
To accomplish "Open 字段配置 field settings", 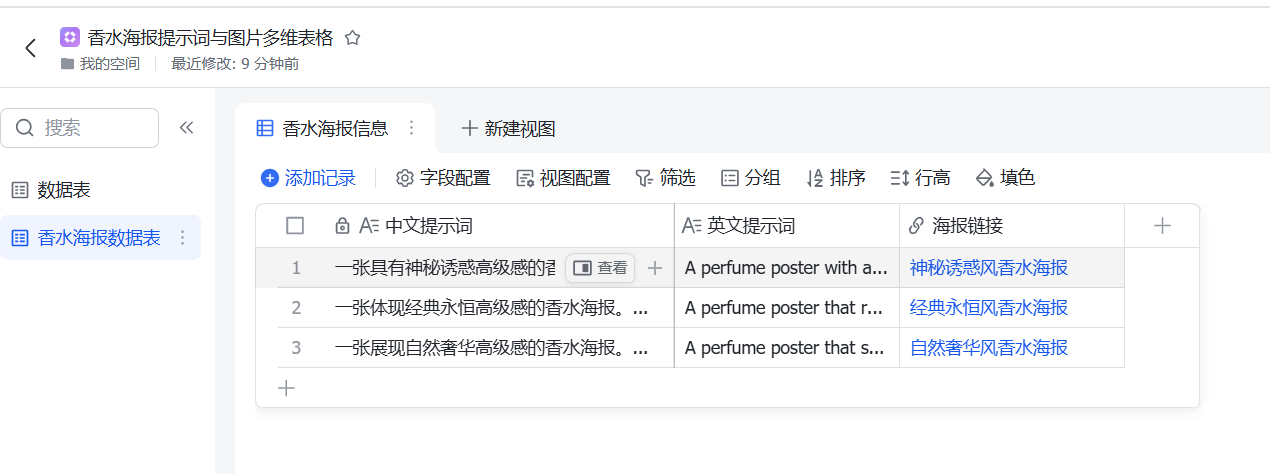I will point(443,178).
